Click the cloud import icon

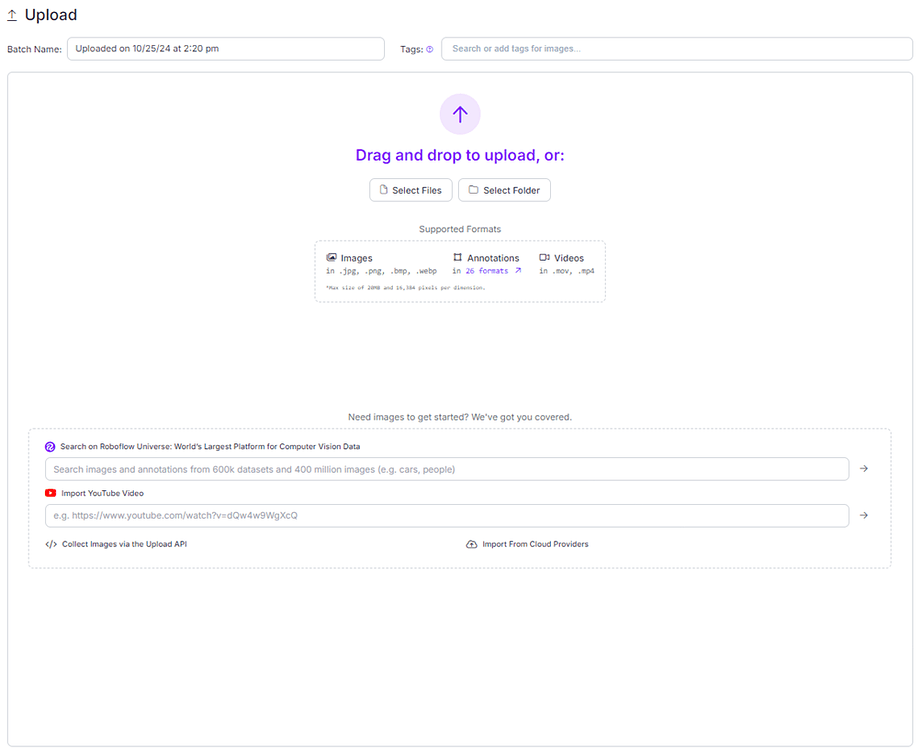[x=472, y=545]
